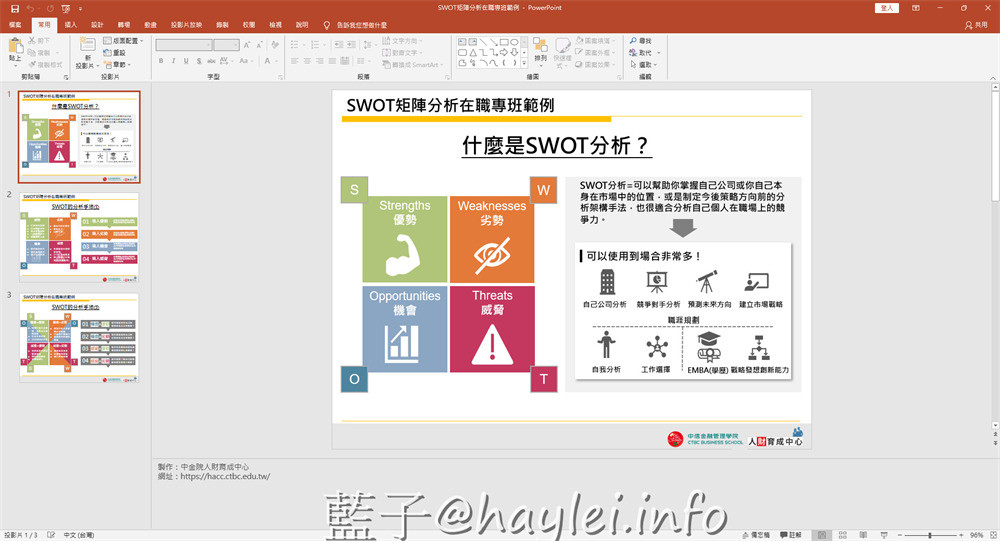Open the 取代 (Replace) dropdown

(x=645, y=53)
